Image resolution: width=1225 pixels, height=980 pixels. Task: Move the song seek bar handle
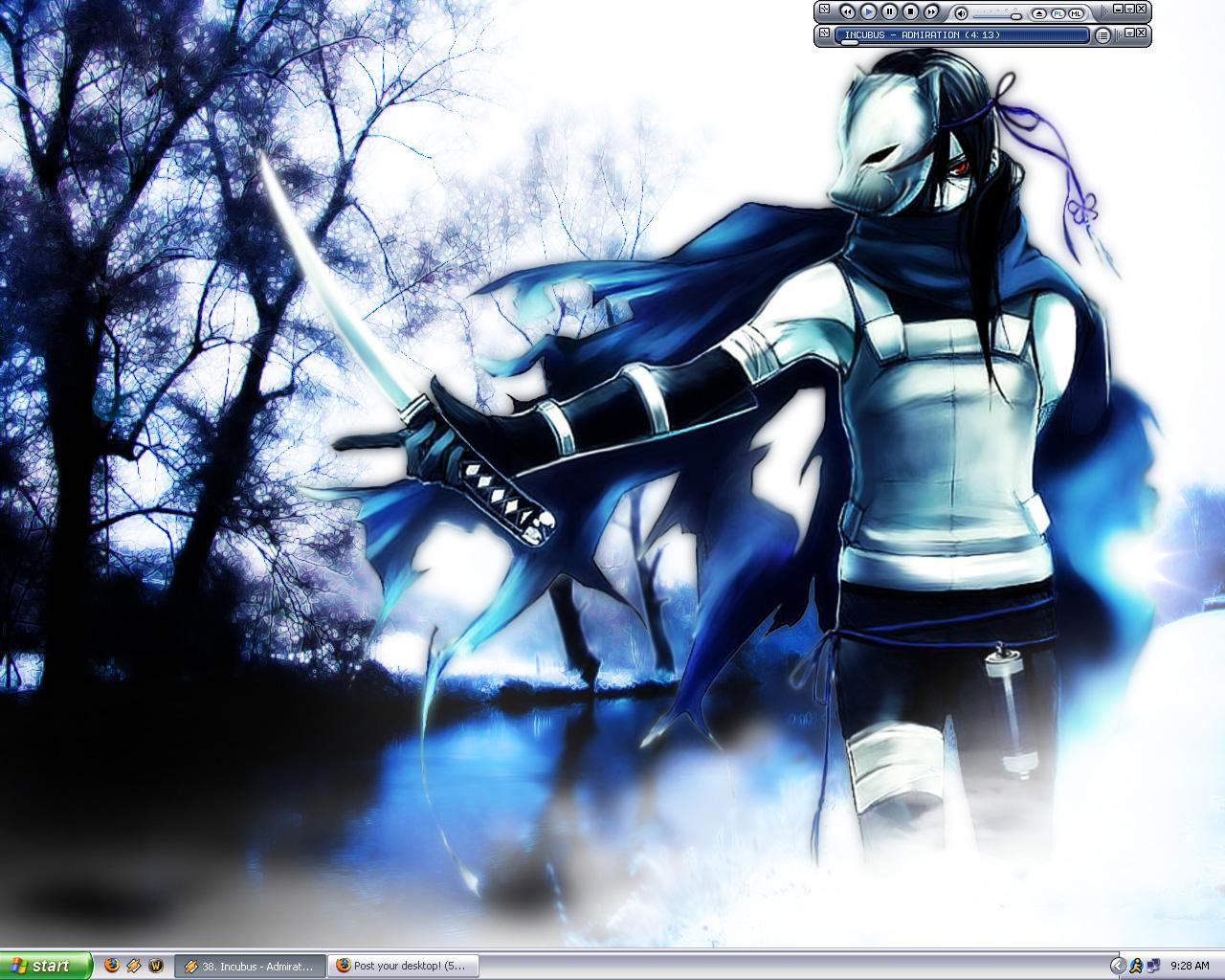coord(849,42)
